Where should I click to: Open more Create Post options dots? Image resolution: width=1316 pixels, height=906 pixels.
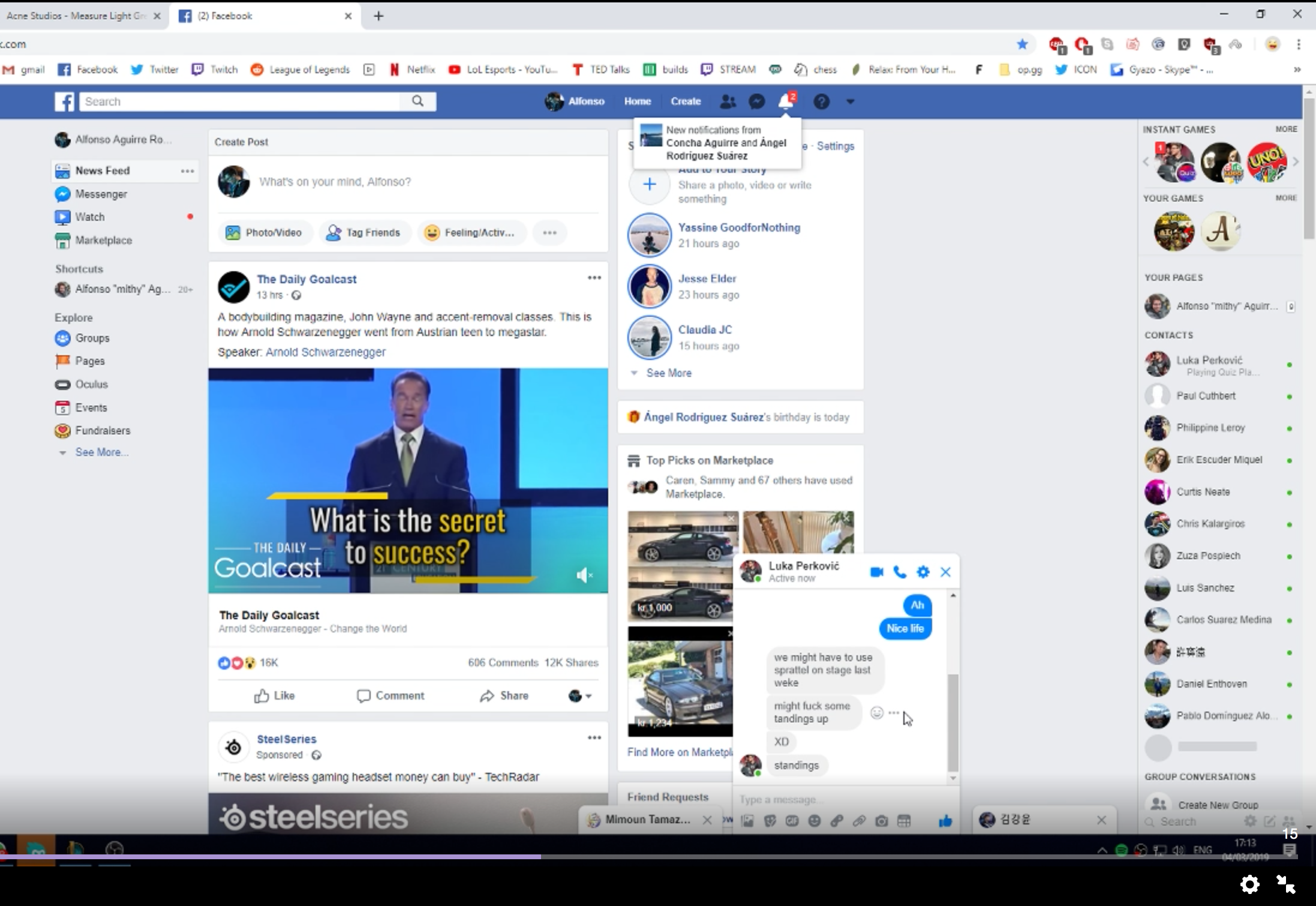click(x=549, y=232)
